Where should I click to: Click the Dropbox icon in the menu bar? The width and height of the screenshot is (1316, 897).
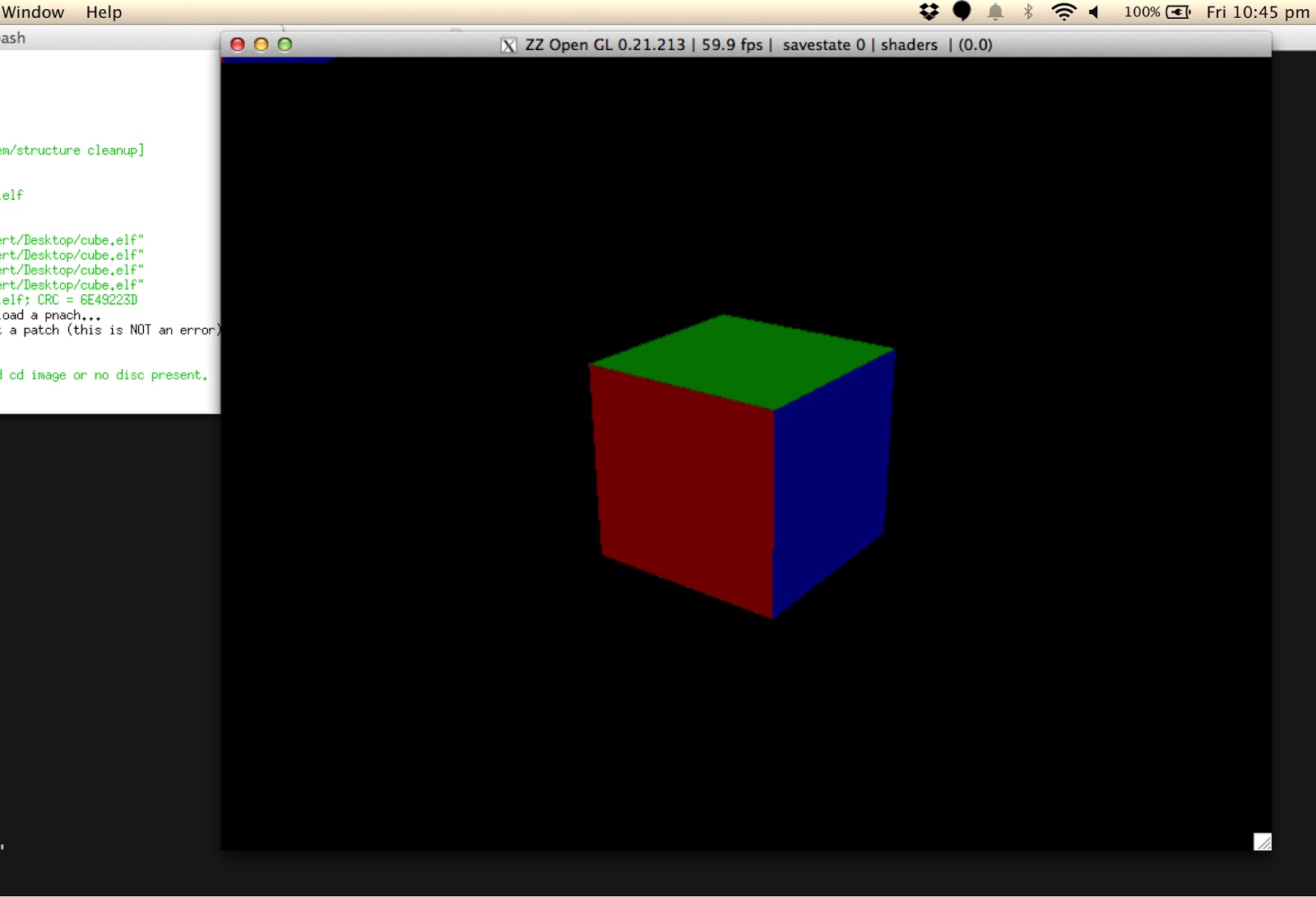929,12
